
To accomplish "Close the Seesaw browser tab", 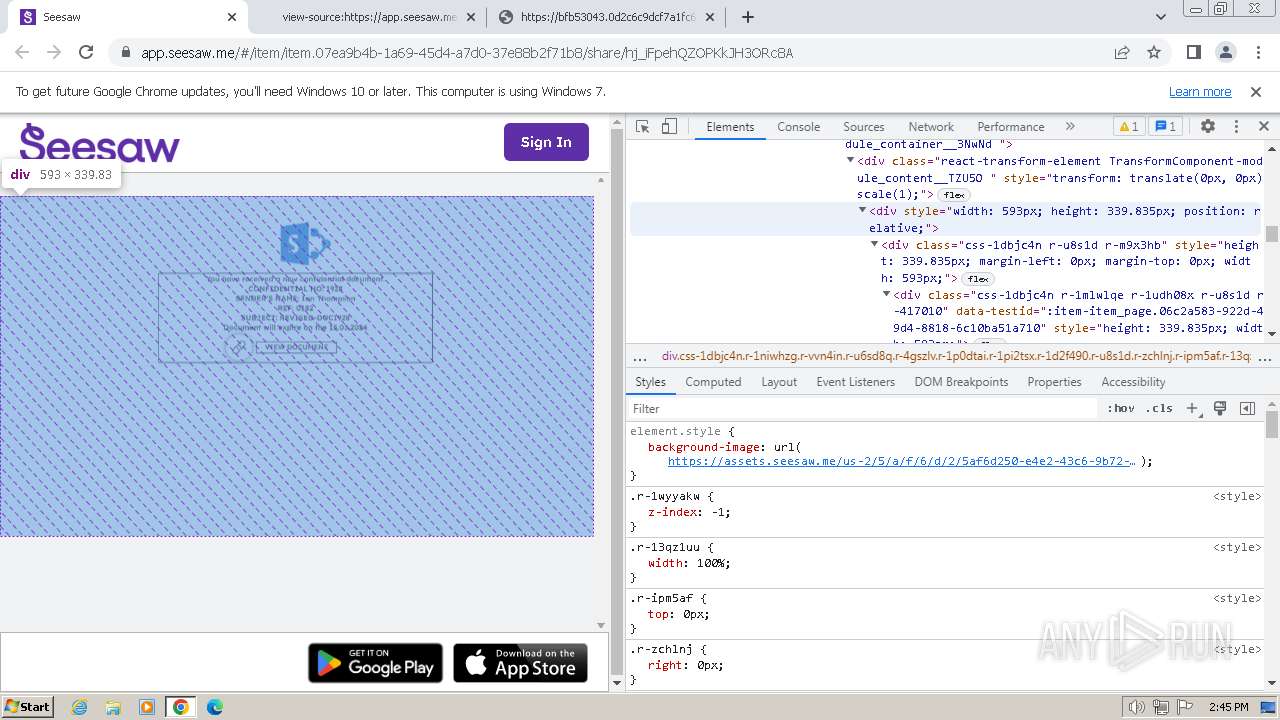I will pyautogui.click(x=232, y=17).
